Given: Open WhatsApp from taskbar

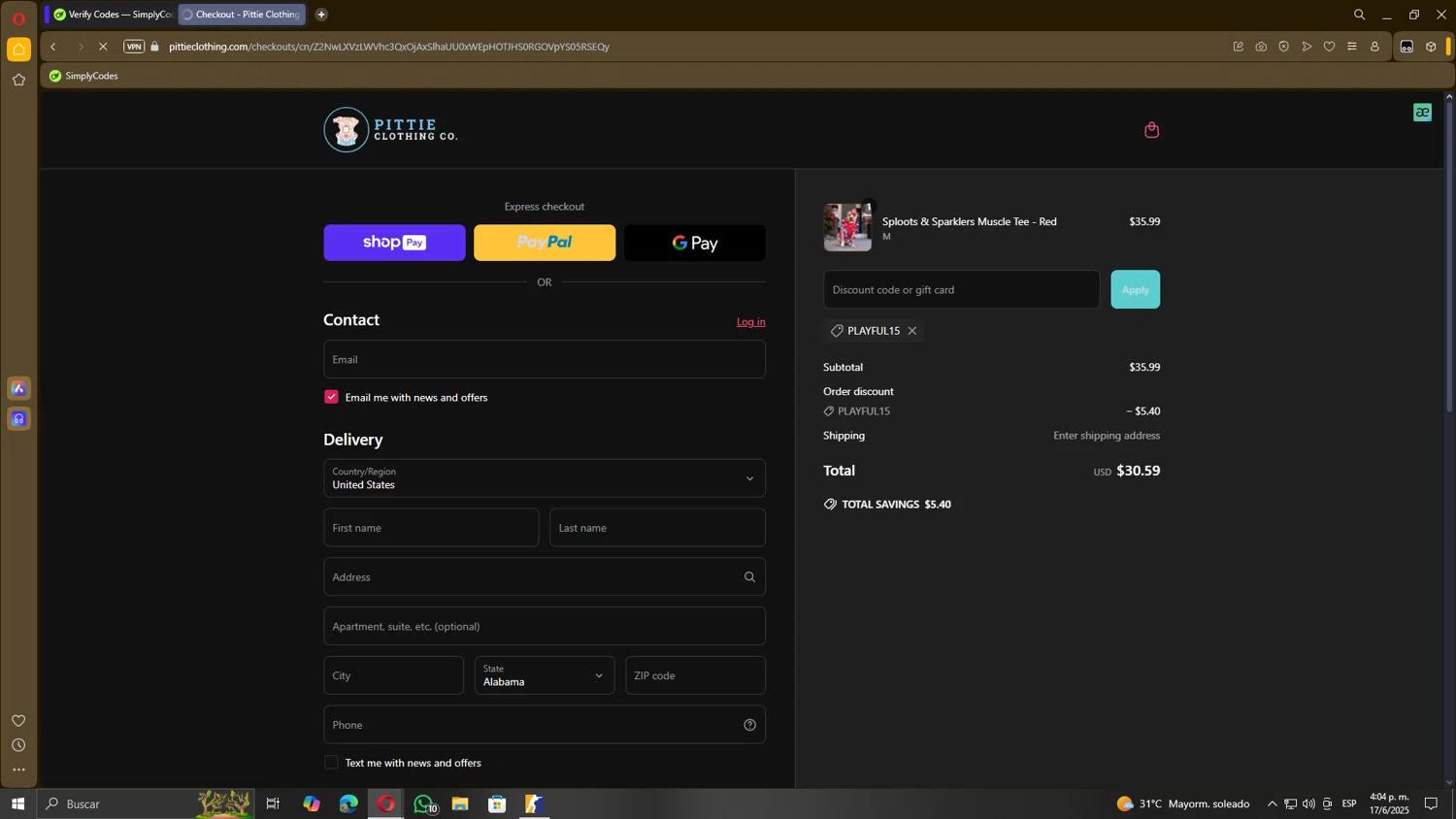Looking at the screenshot, I should pos(423,803).
